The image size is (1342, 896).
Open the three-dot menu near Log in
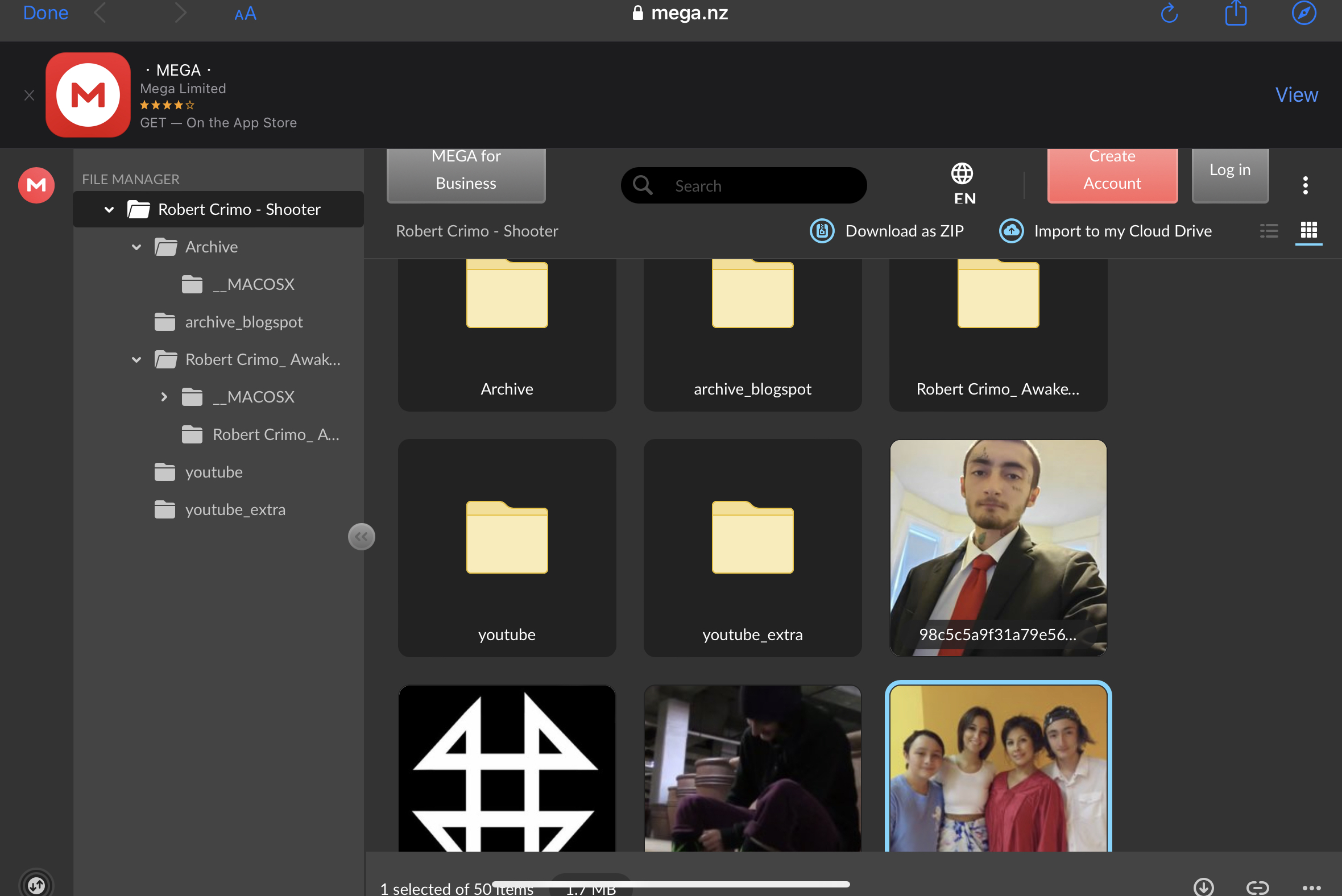(1305, 185)
